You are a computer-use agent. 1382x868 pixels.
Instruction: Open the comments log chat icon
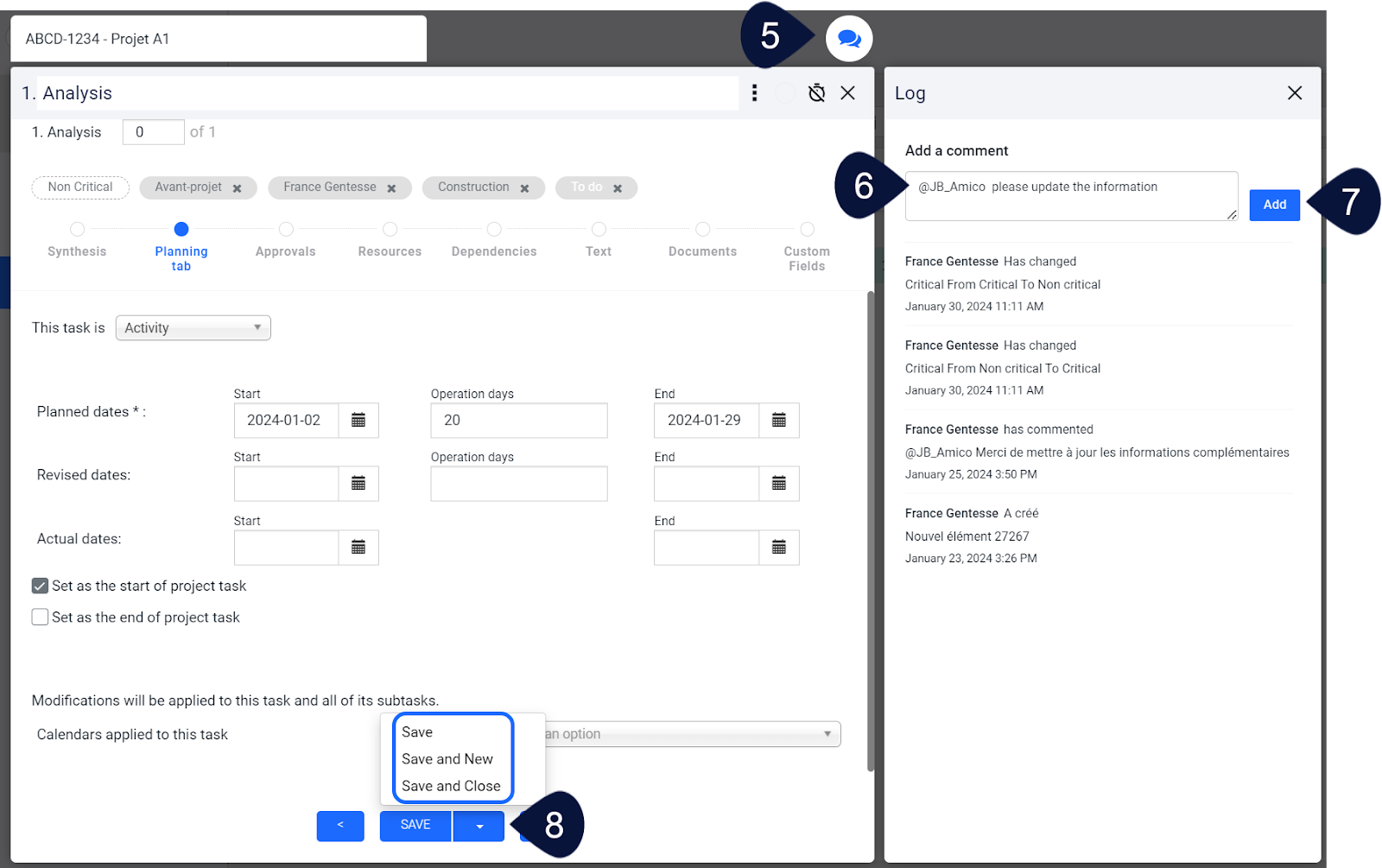click(x=849, y=39)
